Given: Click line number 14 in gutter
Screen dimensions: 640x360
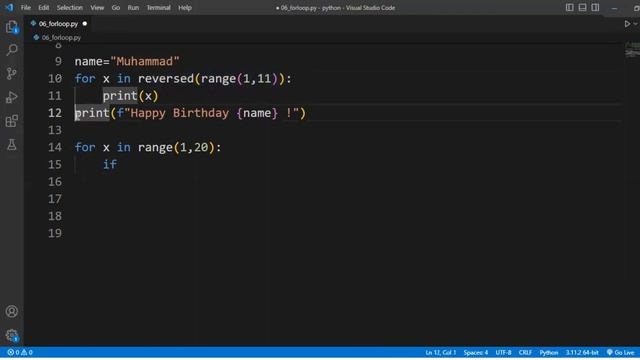Looking at the screenshot, I should [55, 147].
